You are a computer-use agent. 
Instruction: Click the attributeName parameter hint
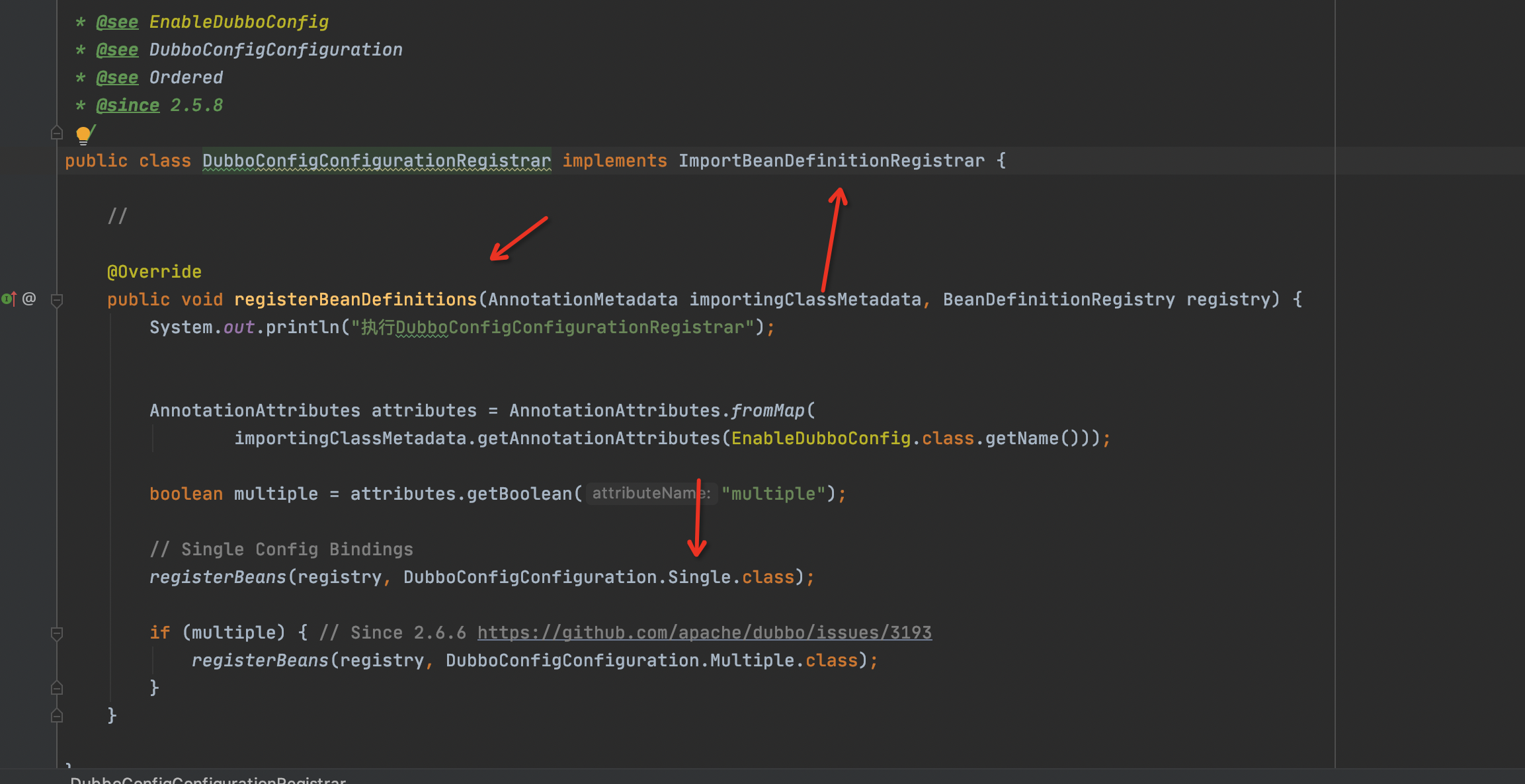(x=651, y=493)
